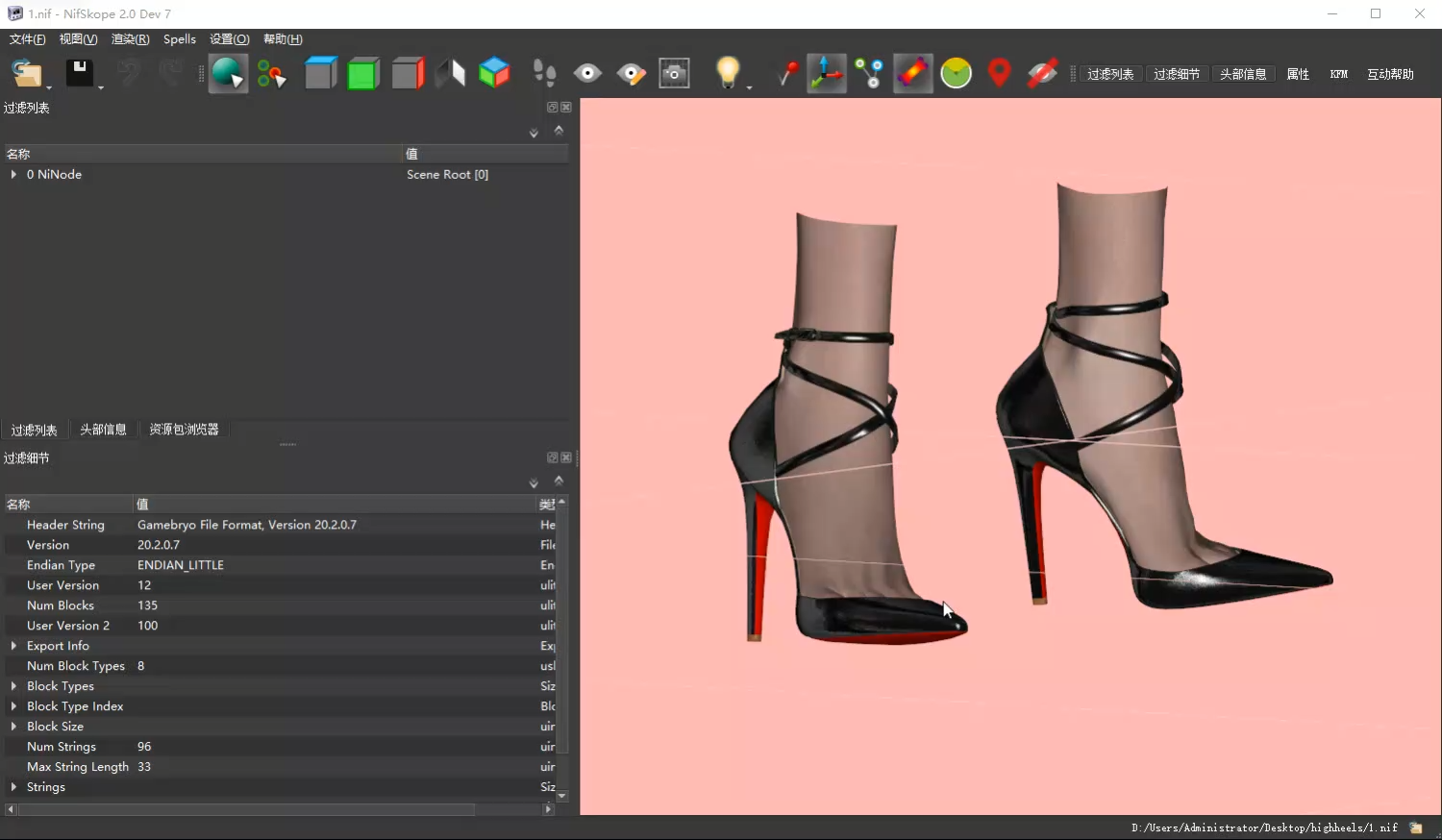This screenshot has width=1442, height=840.
Task: Click the red pin marker icon
Action: click(x=787, y=73)
